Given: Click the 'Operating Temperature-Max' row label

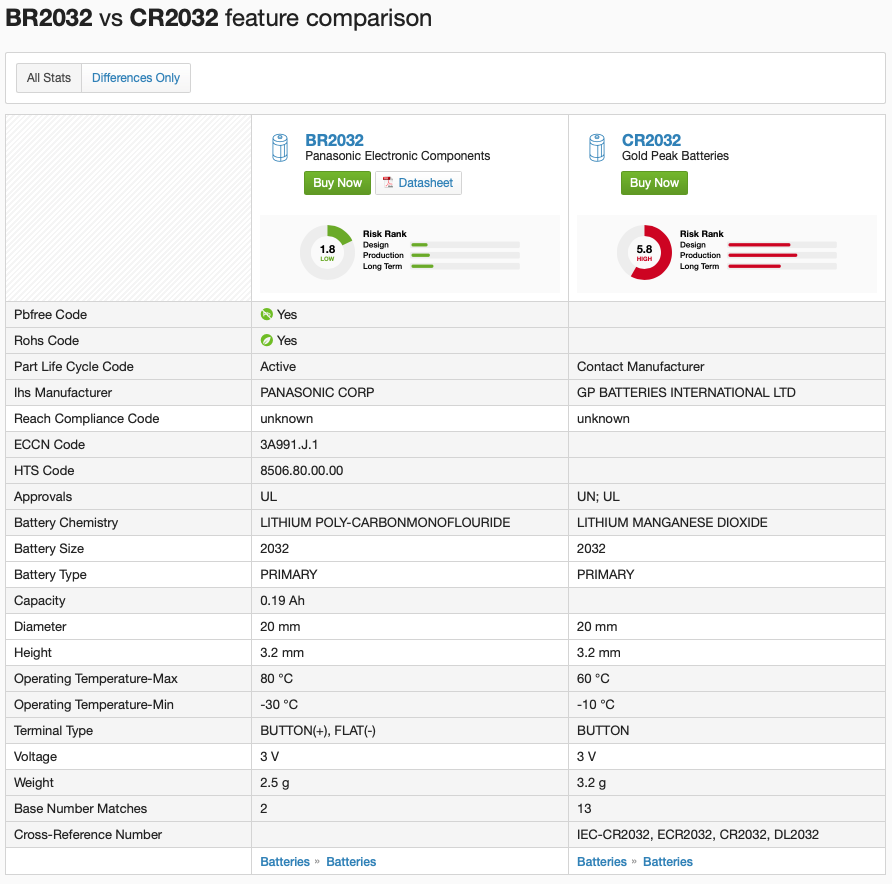Looking at the screenshot, I should click(x=96, y=679).
